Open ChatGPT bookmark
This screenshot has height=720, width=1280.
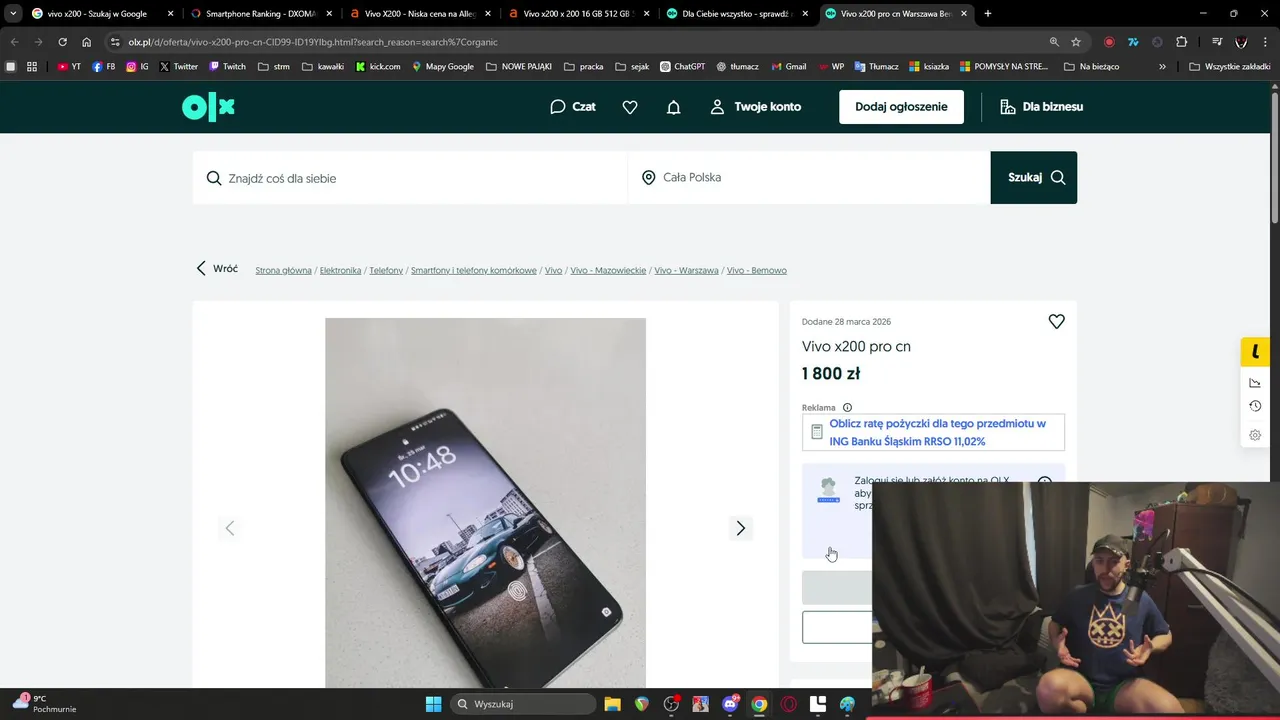coord(682,66)
